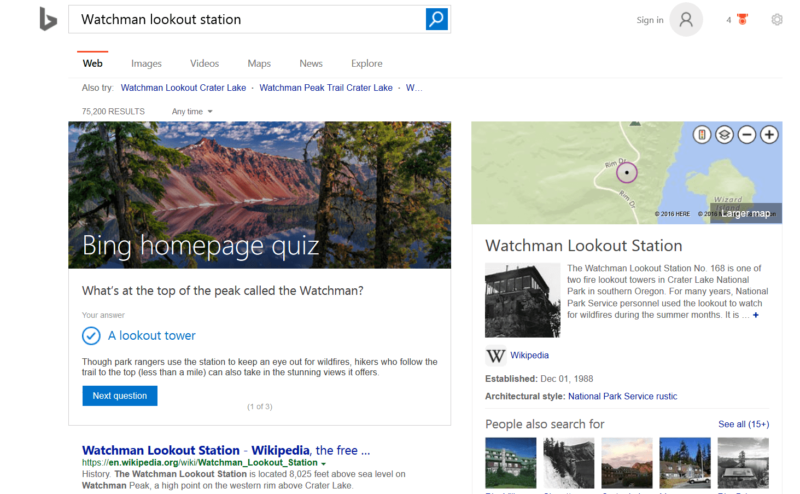Switch to the Web tab

(x=92, y=63)
